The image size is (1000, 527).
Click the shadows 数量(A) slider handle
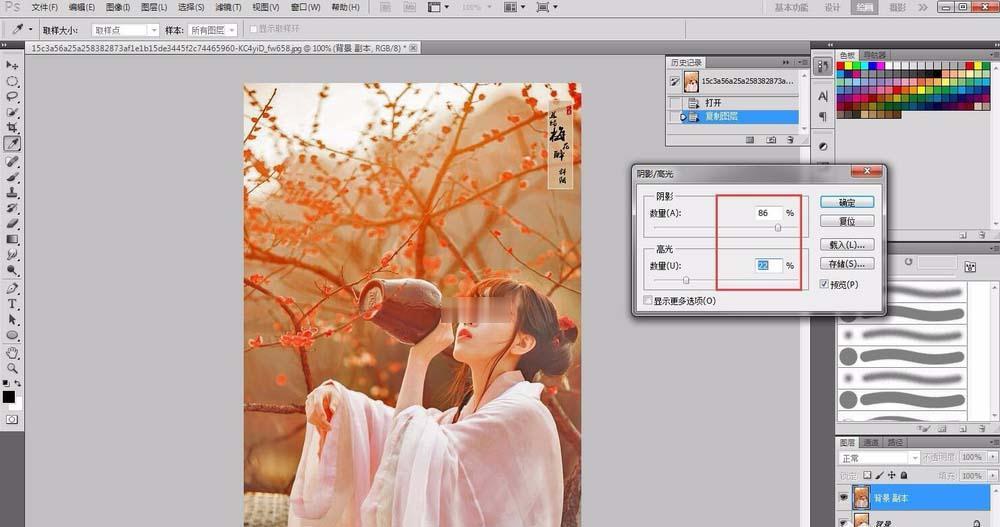[777, 228]
